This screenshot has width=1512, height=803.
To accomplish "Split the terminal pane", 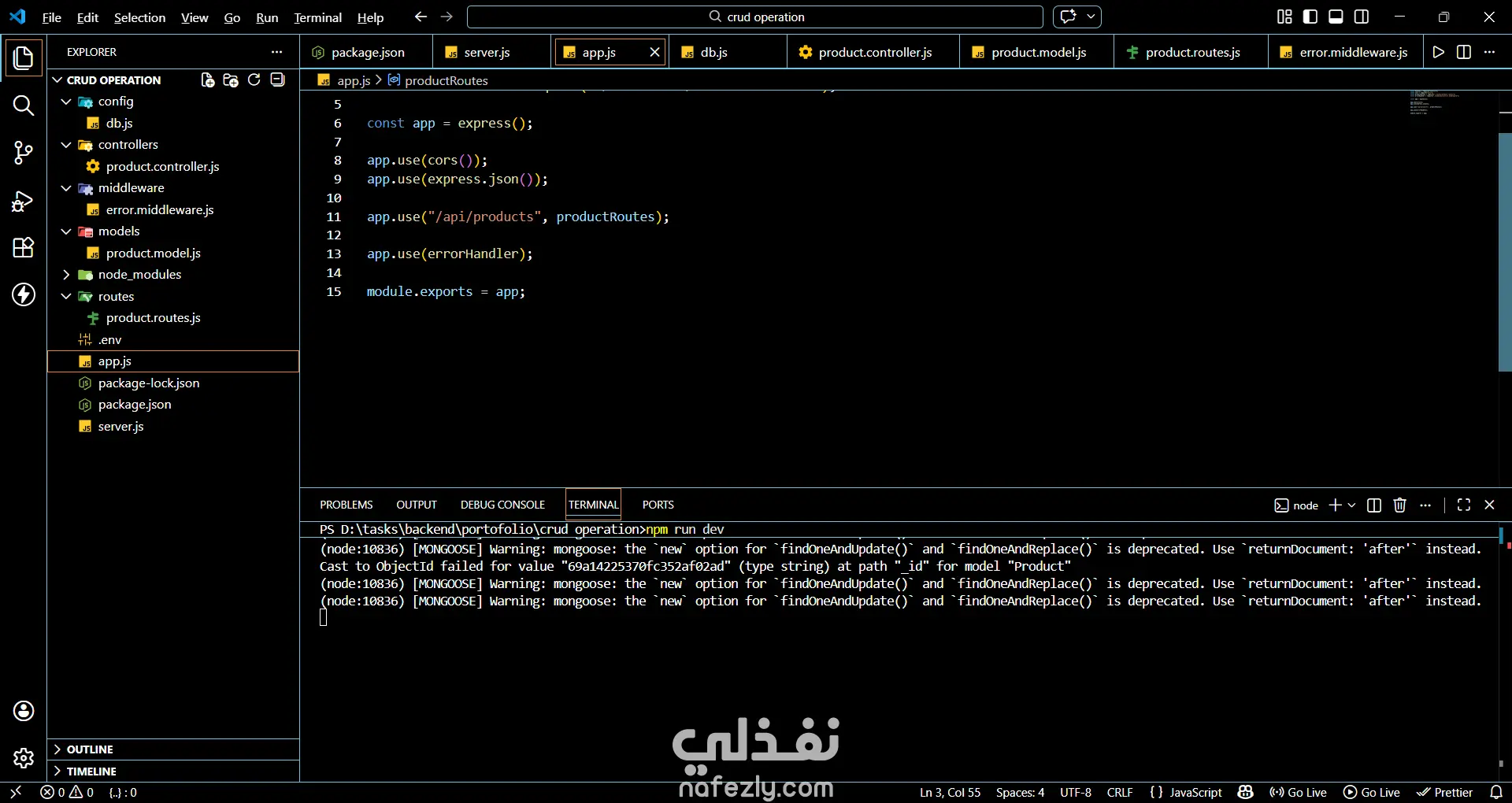I will pos(1374,505).
